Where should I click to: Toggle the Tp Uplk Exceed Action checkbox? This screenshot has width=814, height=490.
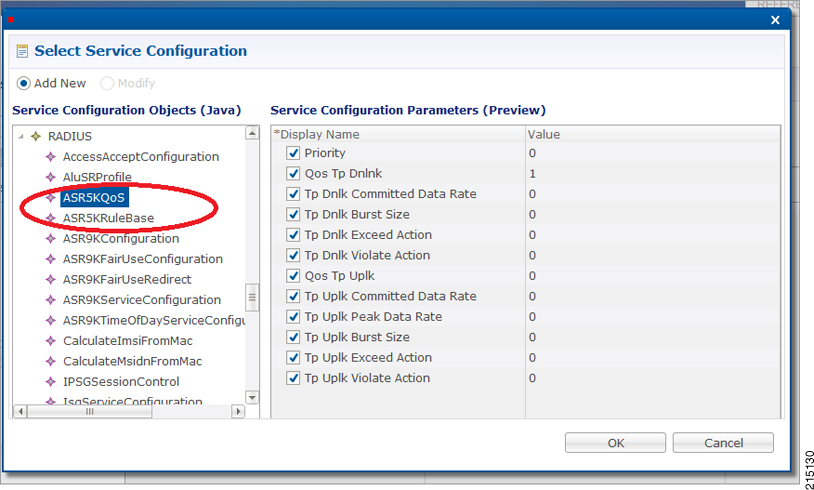point(293,358)
